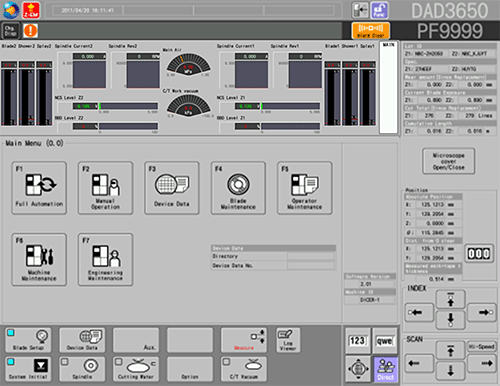Toggle the C/T Vacuum checkbox button
Image resolution: width=500 pixels, height=386 pixels.
click(x=244, y=369)
